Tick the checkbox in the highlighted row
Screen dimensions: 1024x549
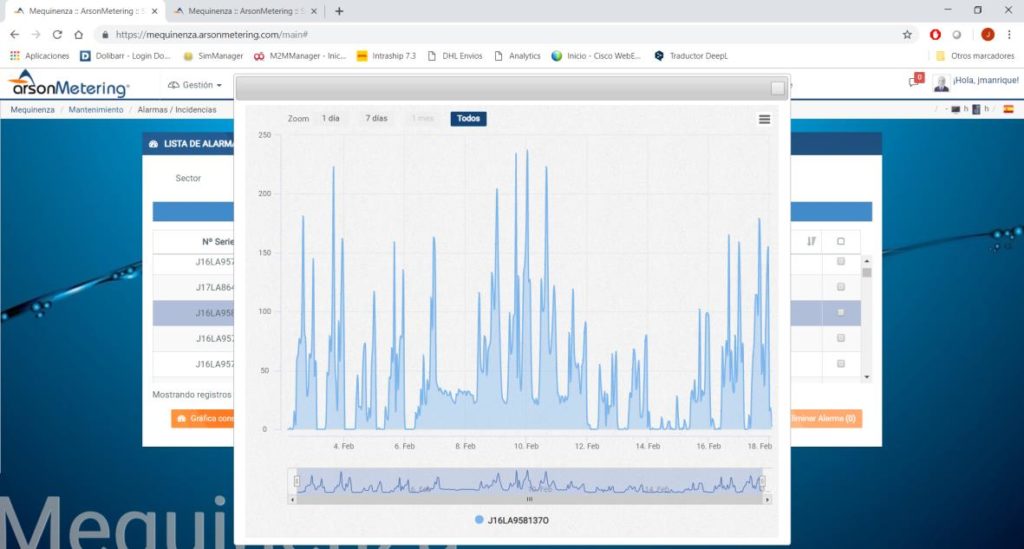tap(840, 313)
